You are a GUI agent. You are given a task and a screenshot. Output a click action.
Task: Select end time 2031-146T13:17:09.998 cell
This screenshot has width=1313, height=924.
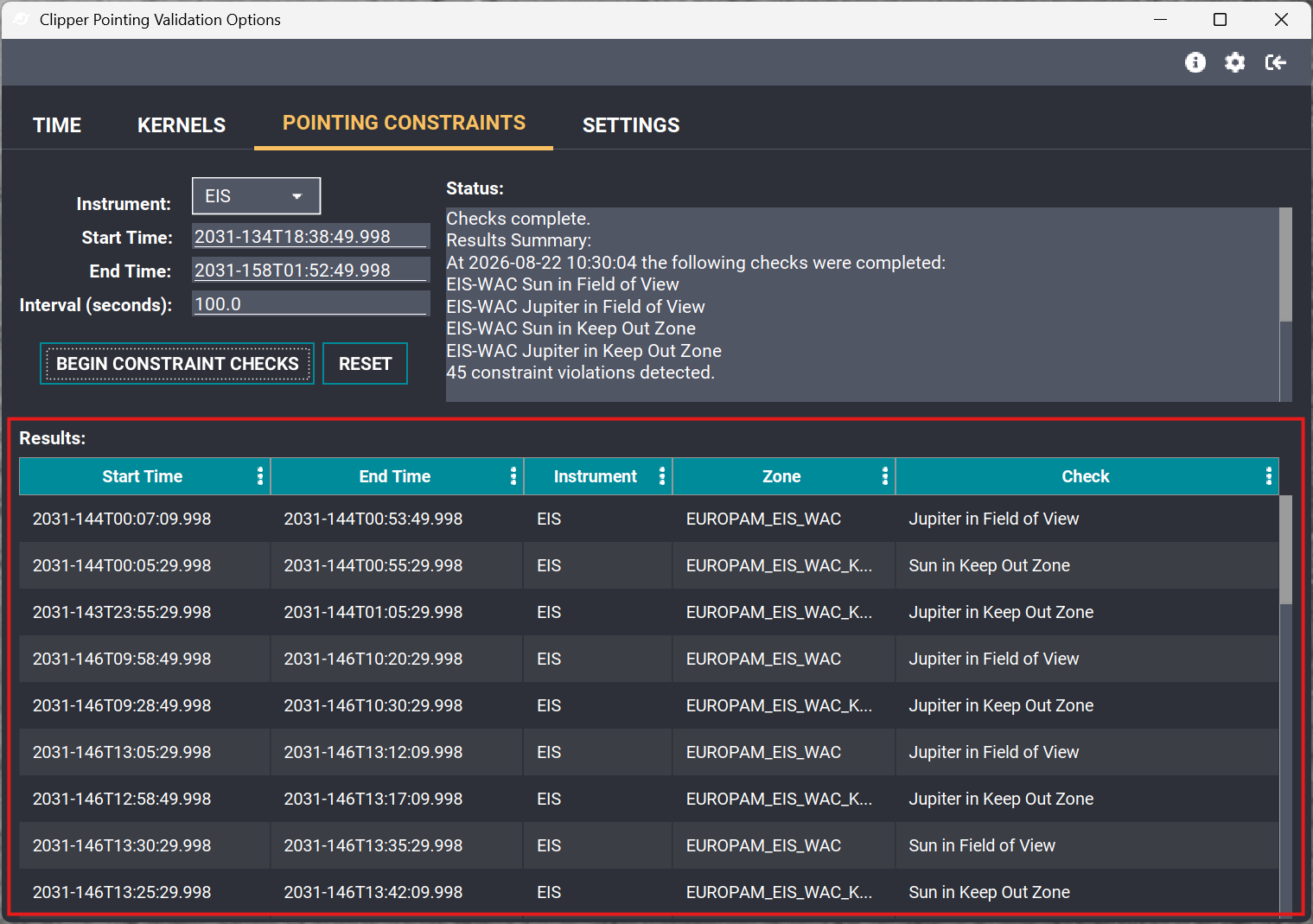397,799
